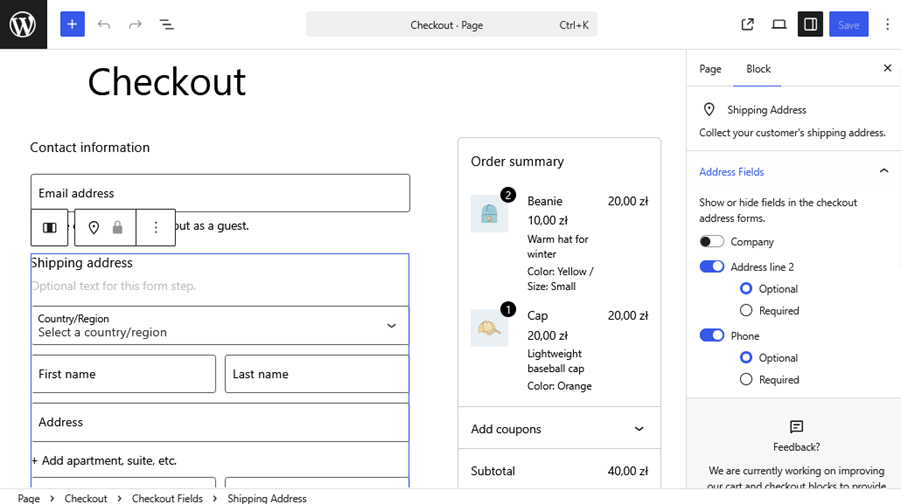
Task: Switch to the Page tab
Action: [x=710, y=68]
